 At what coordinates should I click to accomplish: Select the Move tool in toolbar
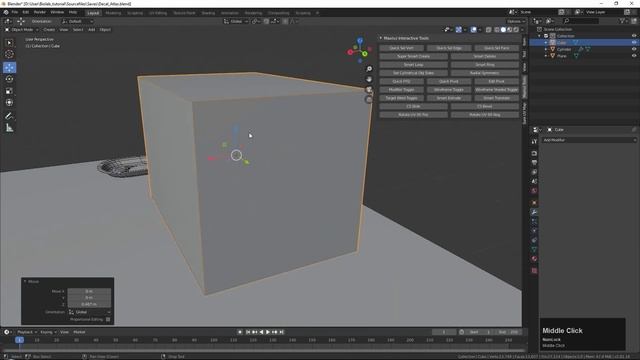point(9,67)
